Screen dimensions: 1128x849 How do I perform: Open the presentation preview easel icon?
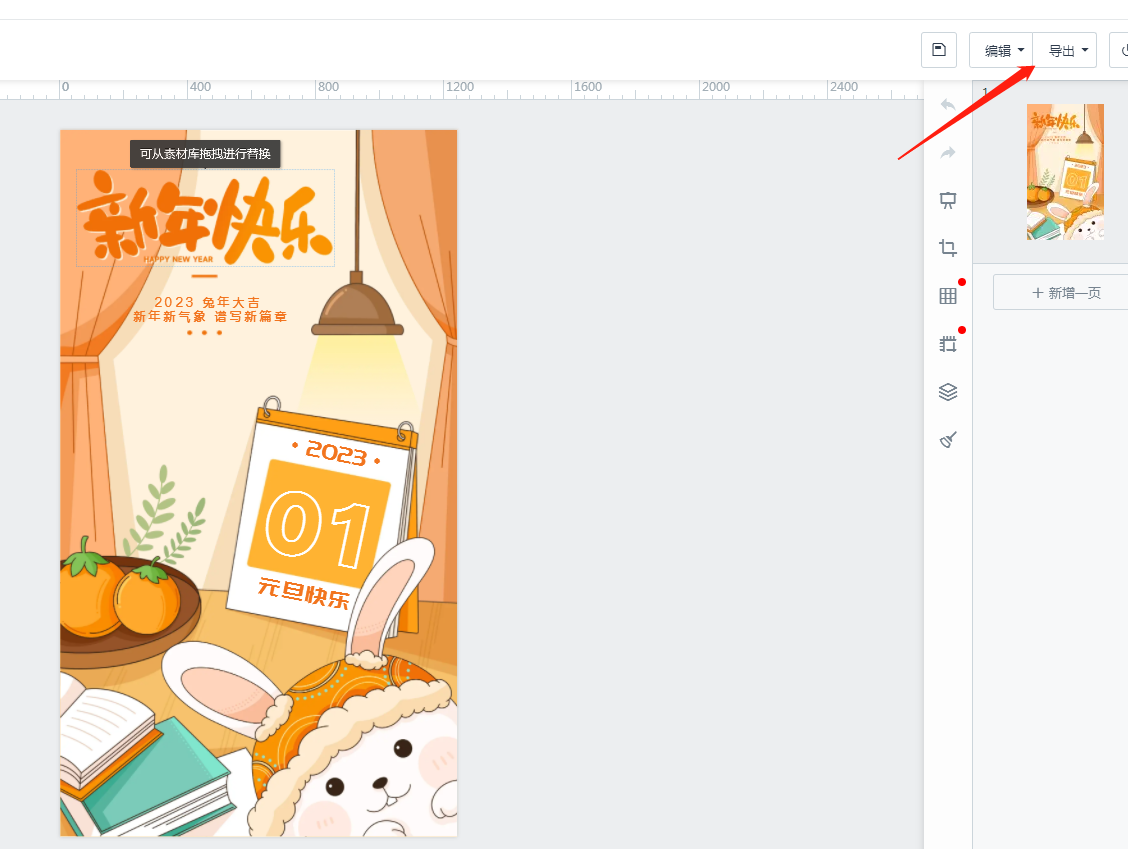948,200
